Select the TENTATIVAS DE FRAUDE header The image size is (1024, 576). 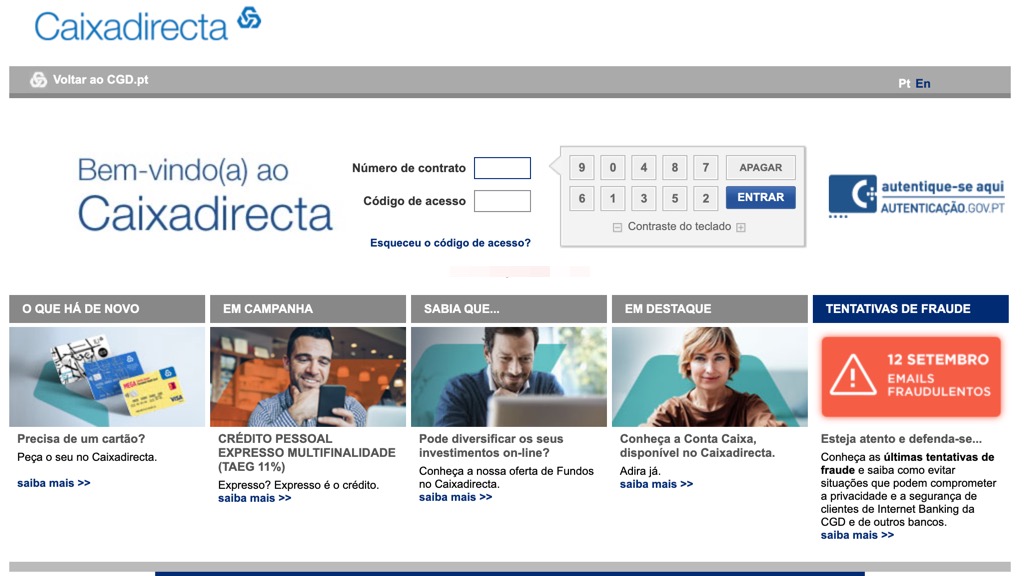910,309
